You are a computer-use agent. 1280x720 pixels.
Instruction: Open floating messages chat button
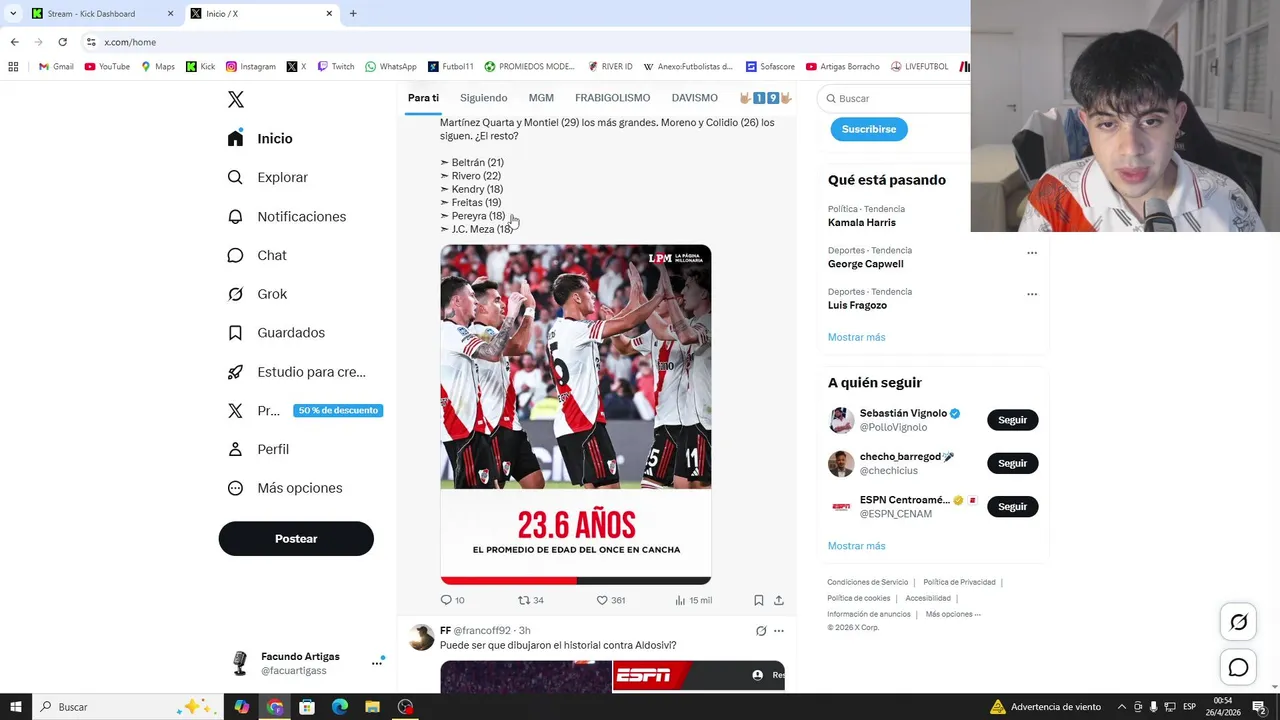[1238, 667]
